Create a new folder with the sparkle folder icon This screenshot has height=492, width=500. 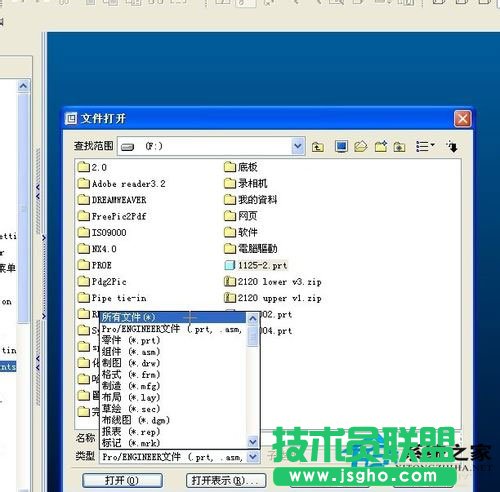(381, 146)
